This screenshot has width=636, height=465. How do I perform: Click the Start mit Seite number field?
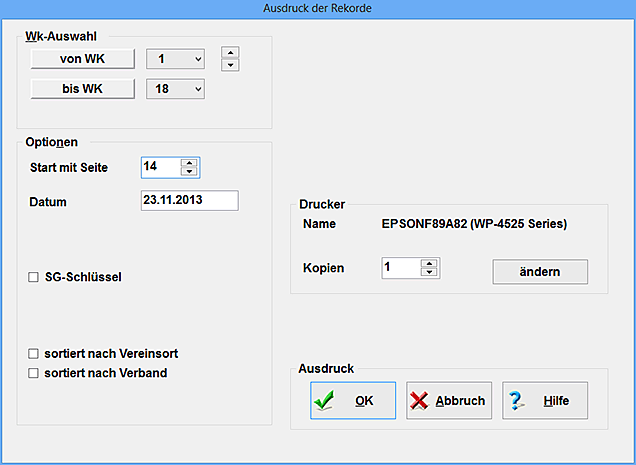[x=161, y=166]
